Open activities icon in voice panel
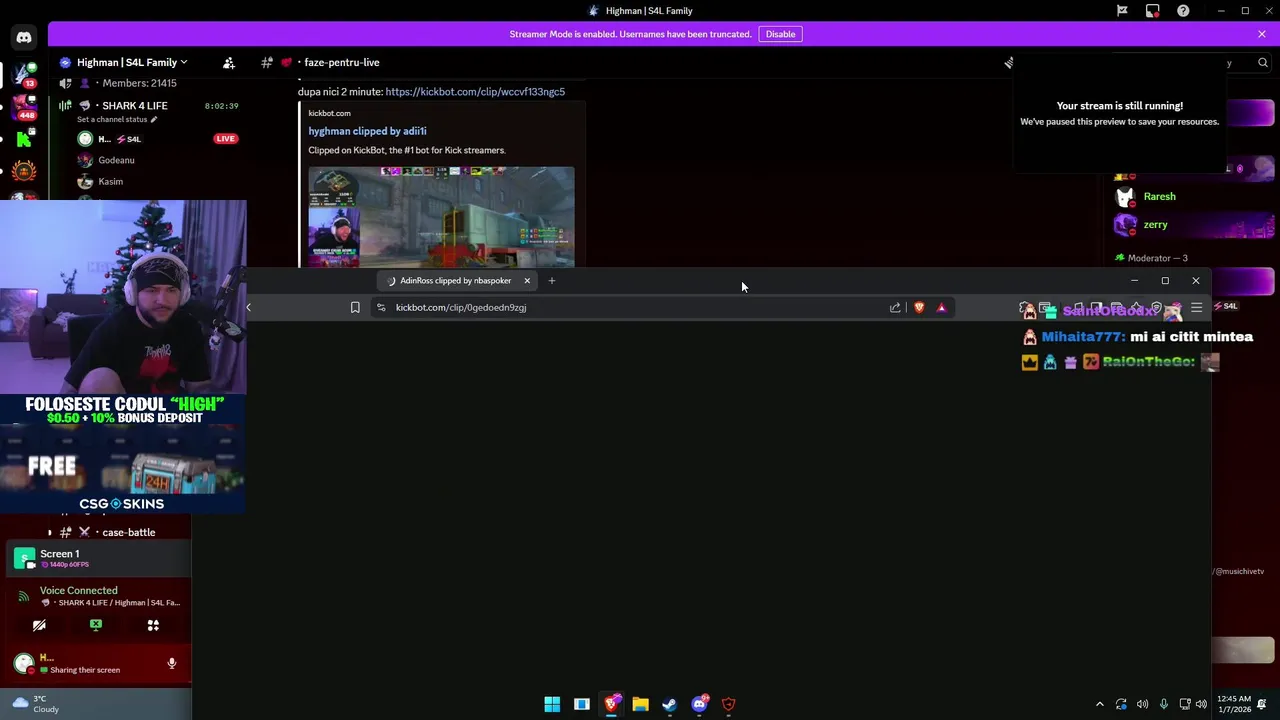Screen dimensions: 1280x720 tap(153, 625)
